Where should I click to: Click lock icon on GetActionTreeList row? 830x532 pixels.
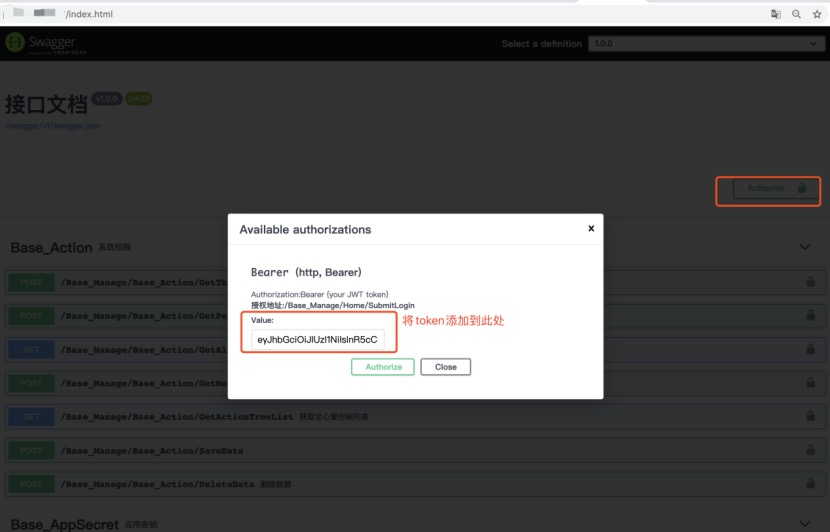point(810,416)
